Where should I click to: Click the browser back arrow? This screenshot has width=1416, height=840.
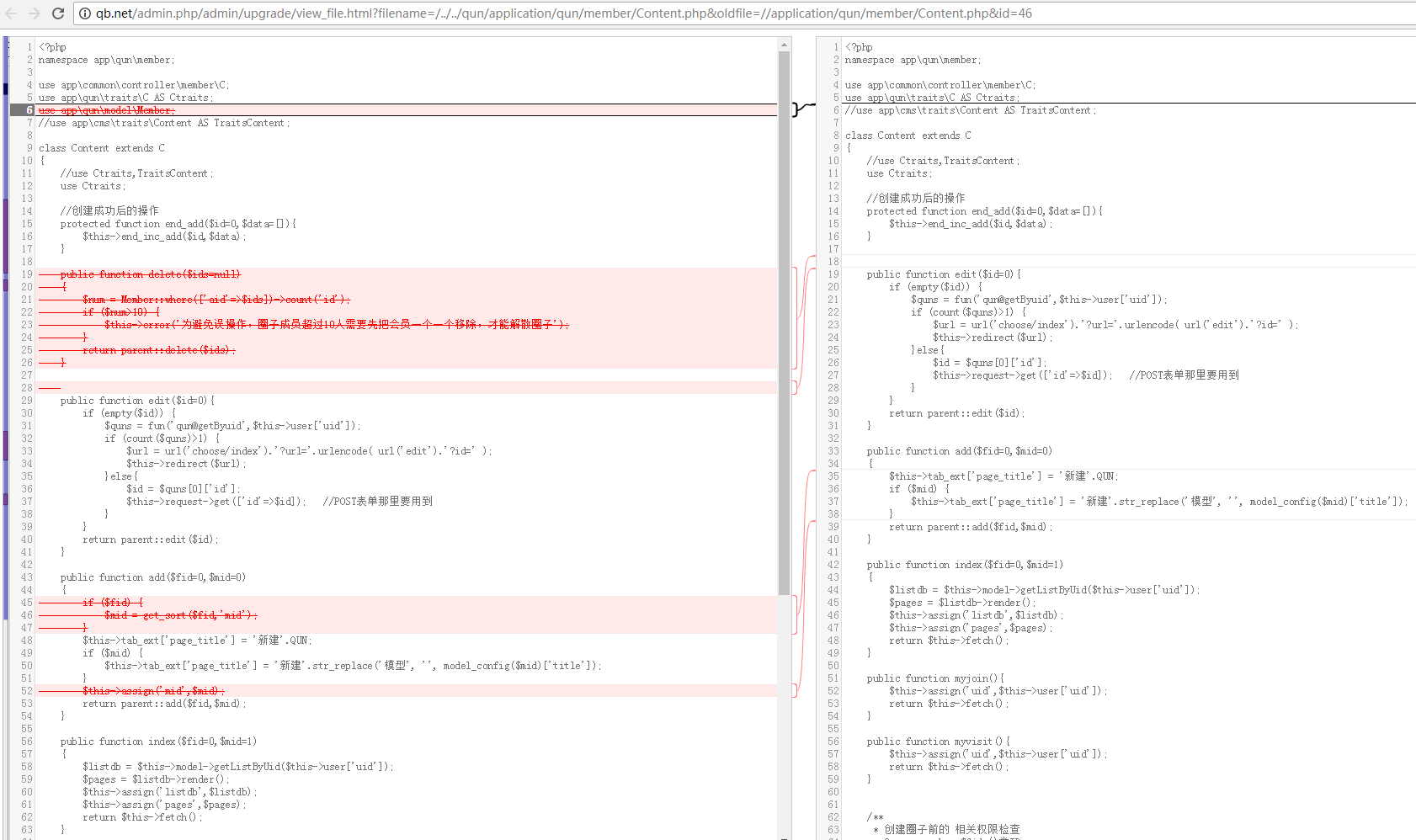[x=12, y=13]
